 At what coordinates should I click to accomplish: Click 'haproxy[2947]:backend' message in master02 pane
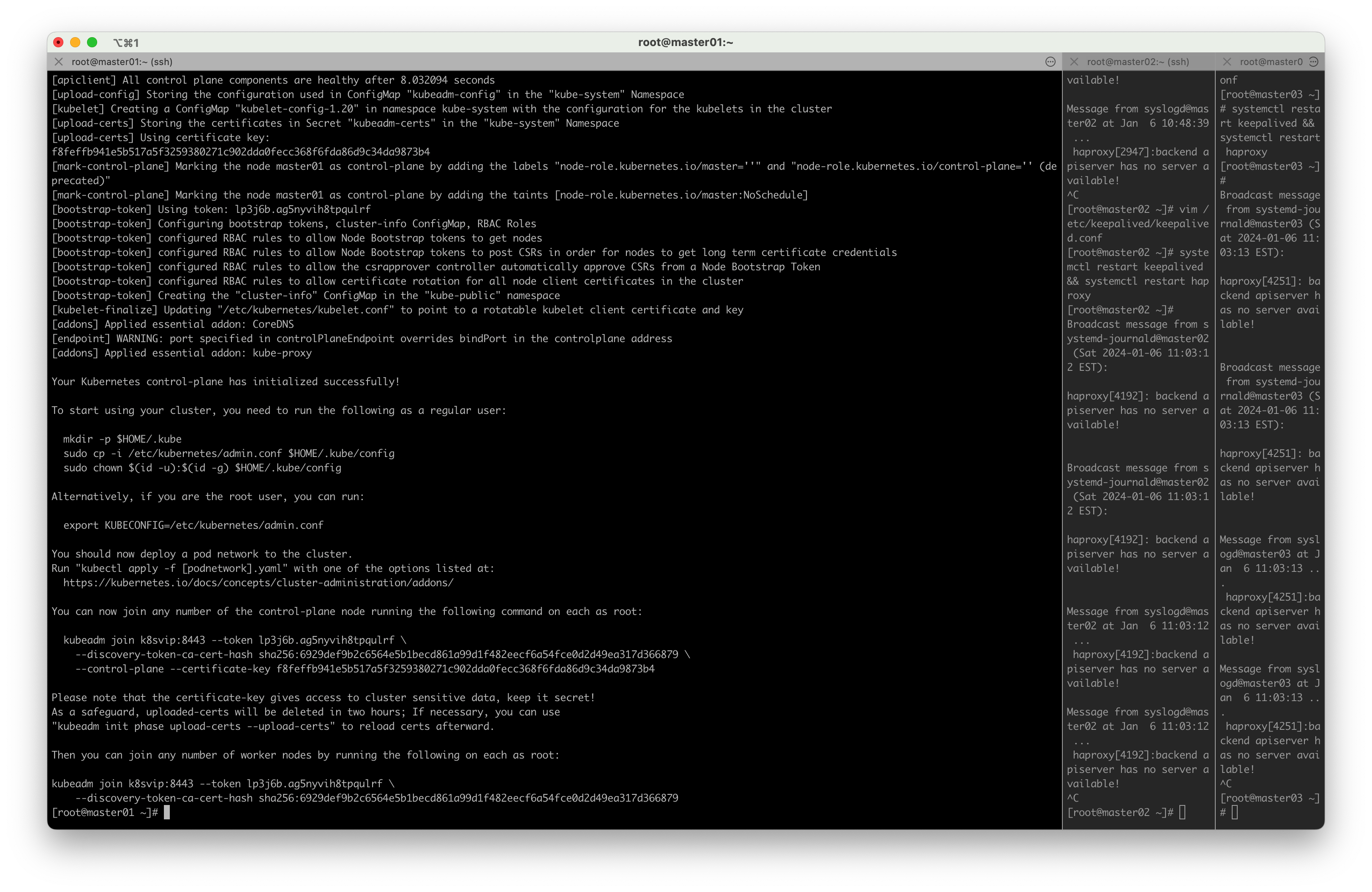tap(1138, 166)
